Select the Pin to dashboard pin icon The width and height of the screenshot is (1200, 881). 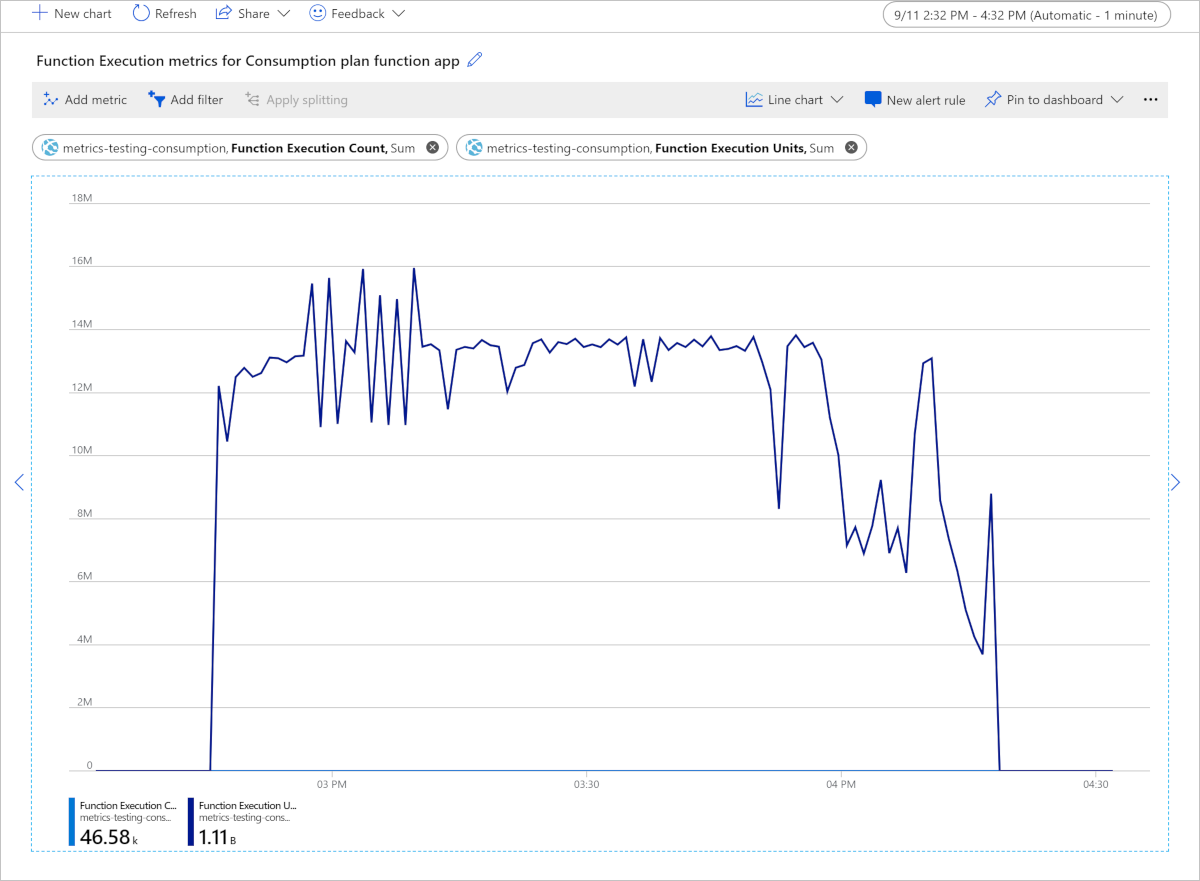(x=991, y=99)
